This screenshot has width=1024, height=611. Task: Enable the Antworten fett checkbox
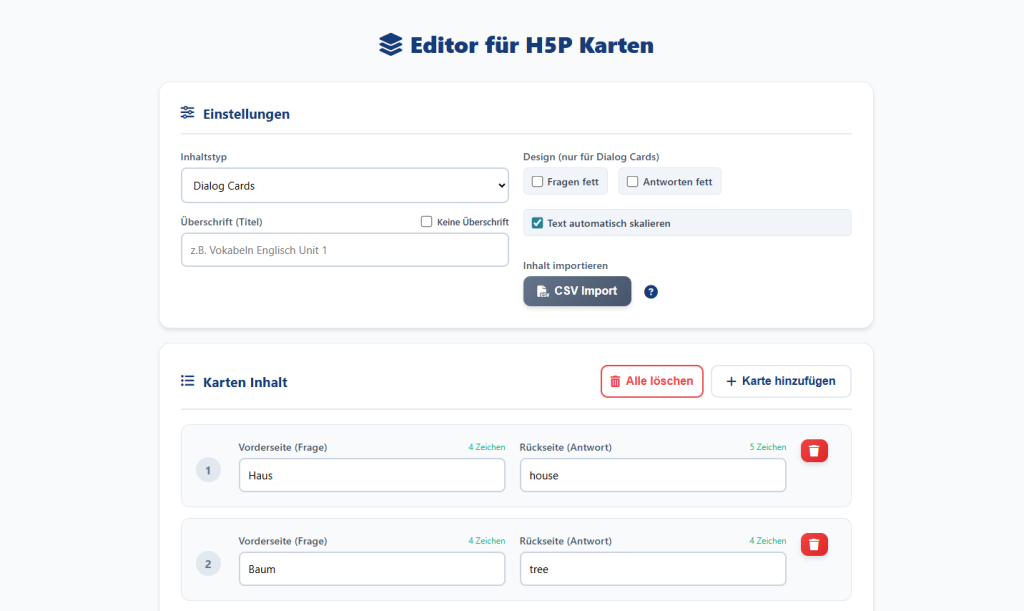[x=633, y=182]
